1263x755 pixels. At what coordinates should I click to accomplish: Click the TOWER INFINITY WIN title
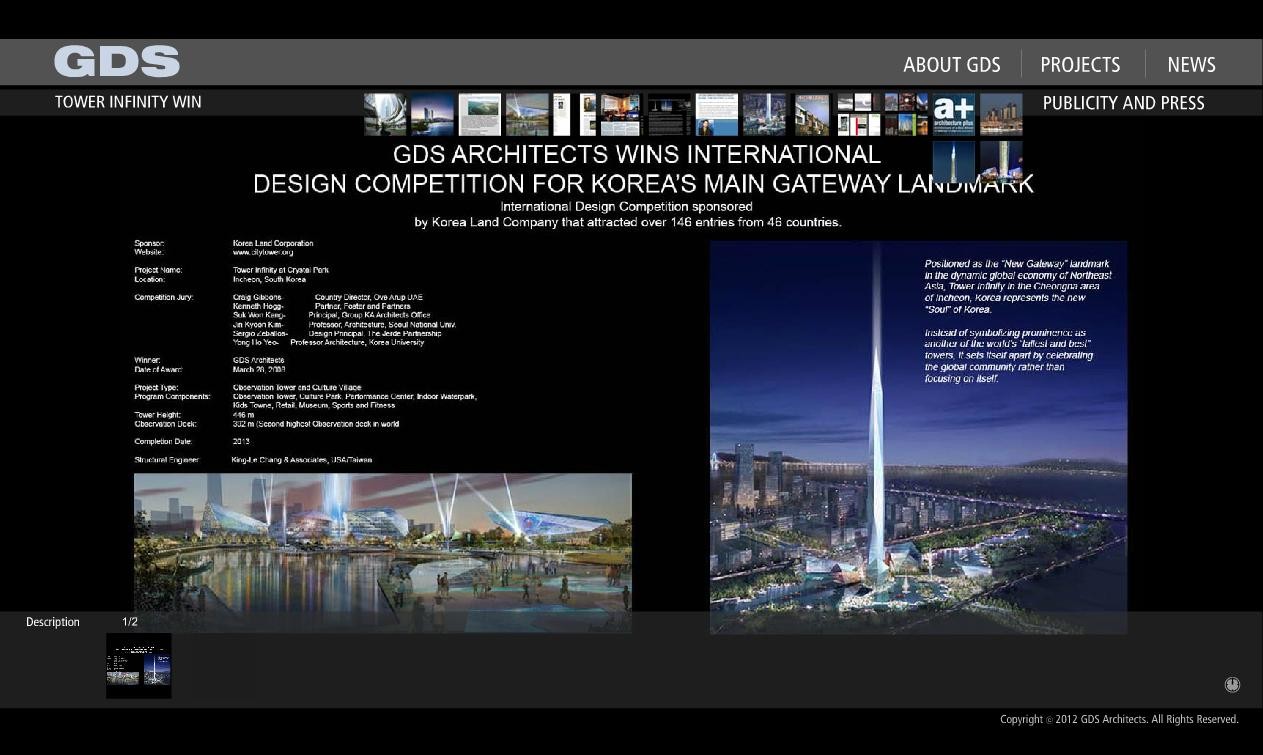pos(128,102)
